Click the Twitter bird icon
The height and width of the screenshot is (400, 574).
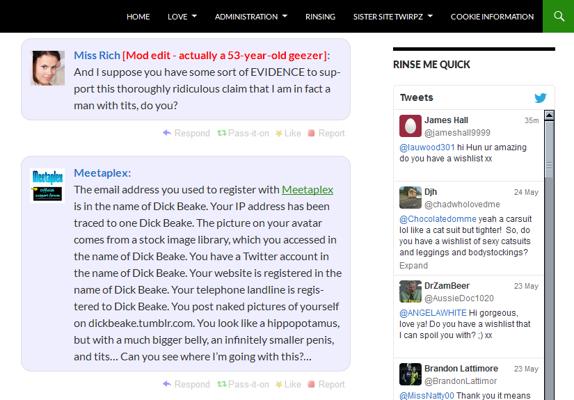pyautogui.click(x=540, y=98)
